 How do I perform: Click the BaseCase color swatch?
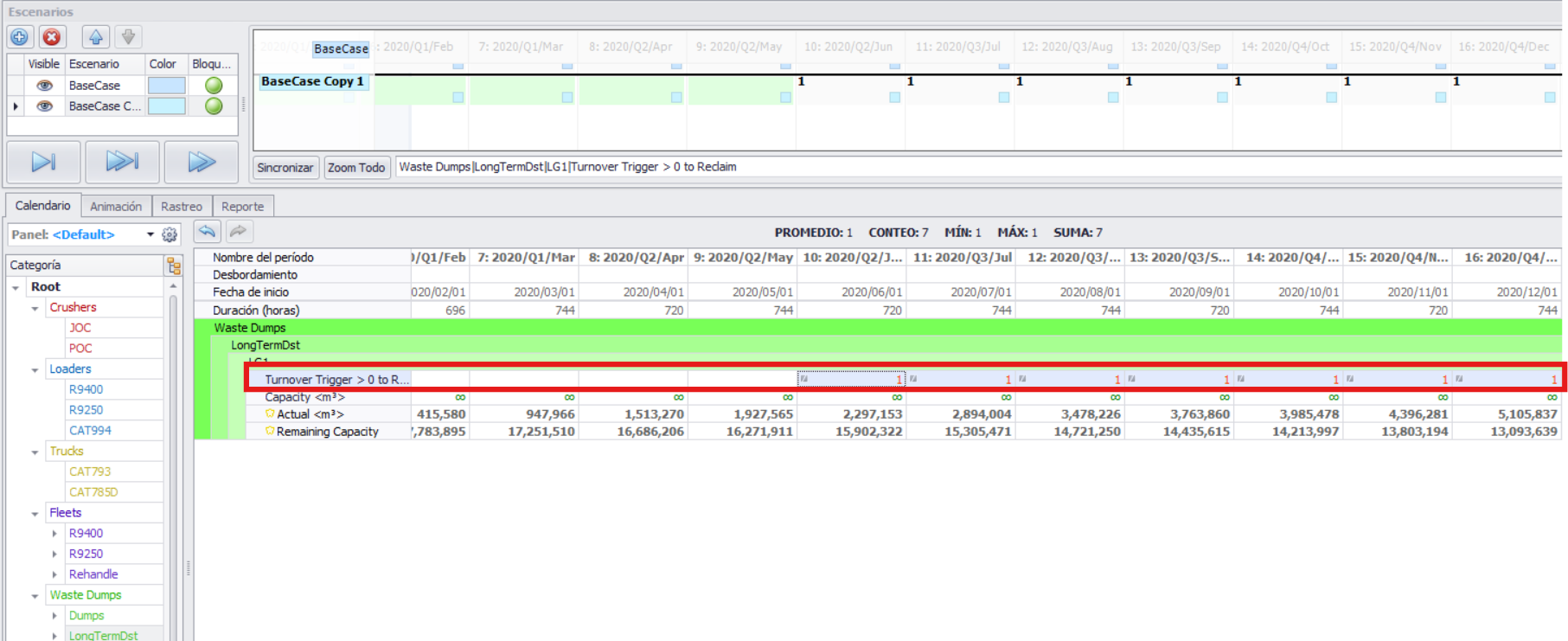point(166,86)
